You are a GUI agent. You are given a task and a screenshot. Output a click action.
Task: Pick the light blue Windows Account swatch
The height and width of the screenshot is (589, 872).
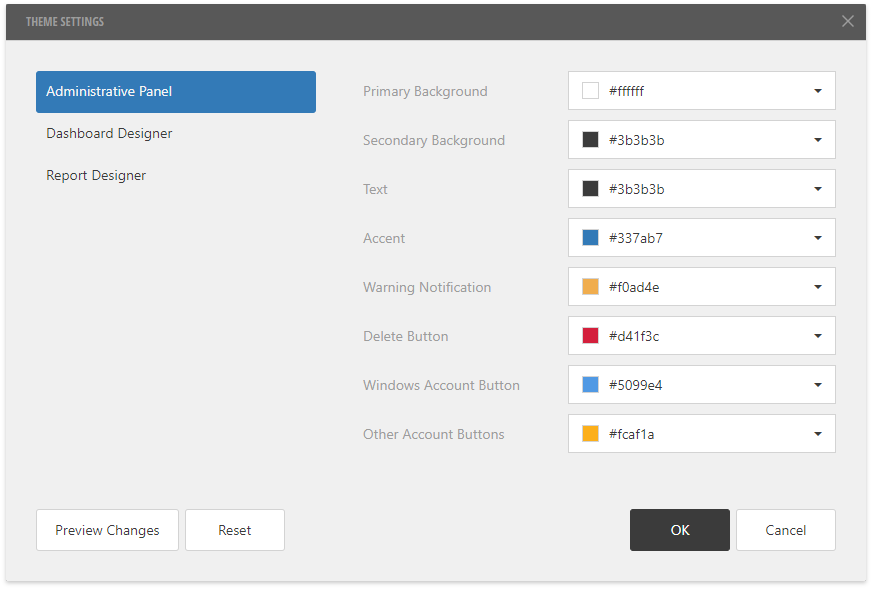590,385
